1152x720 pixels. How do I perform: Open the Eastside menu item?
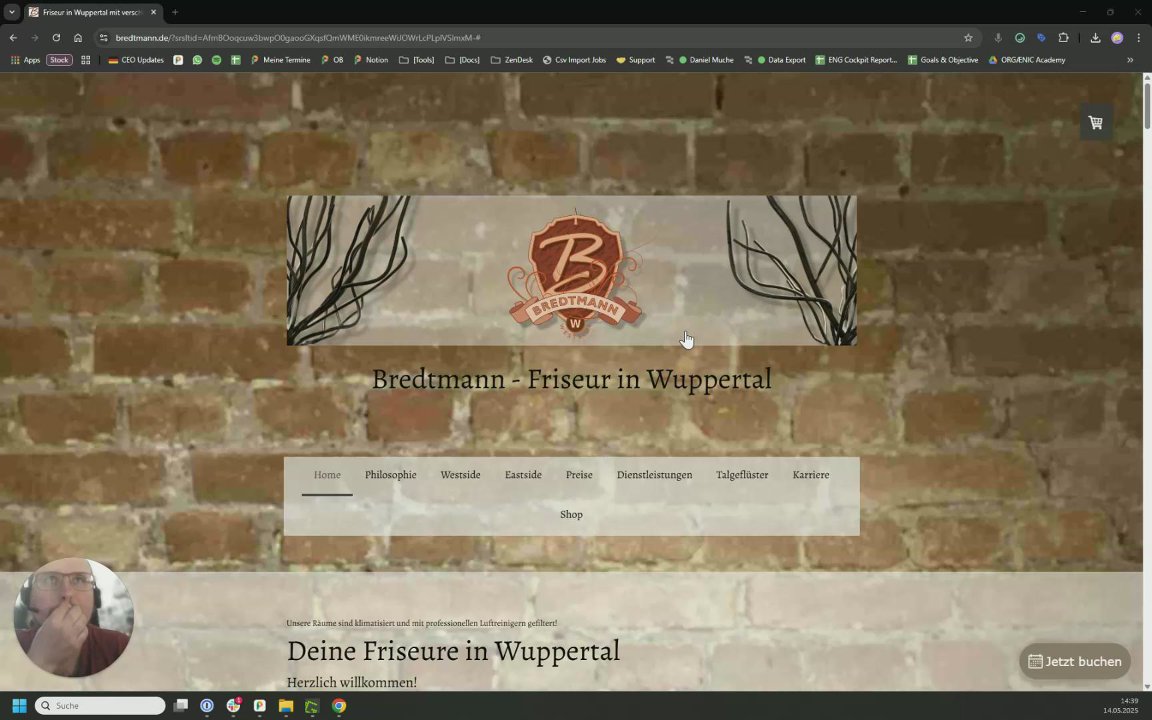523,475
